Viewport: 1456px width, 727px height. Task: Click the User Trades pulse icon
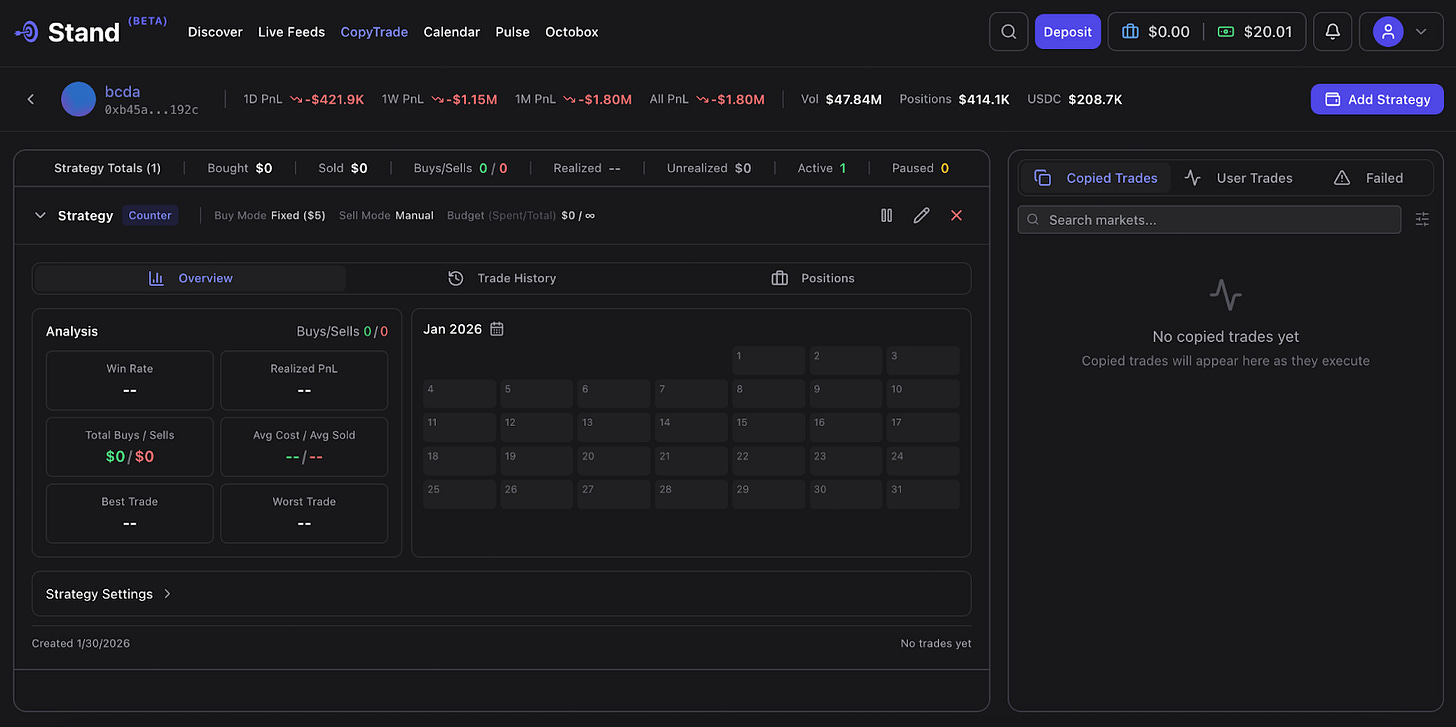click(x=1192, y=178)
